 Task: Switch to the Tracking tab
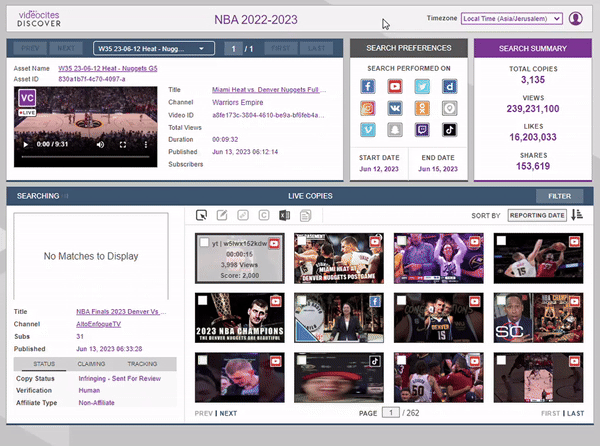(142, 364)
